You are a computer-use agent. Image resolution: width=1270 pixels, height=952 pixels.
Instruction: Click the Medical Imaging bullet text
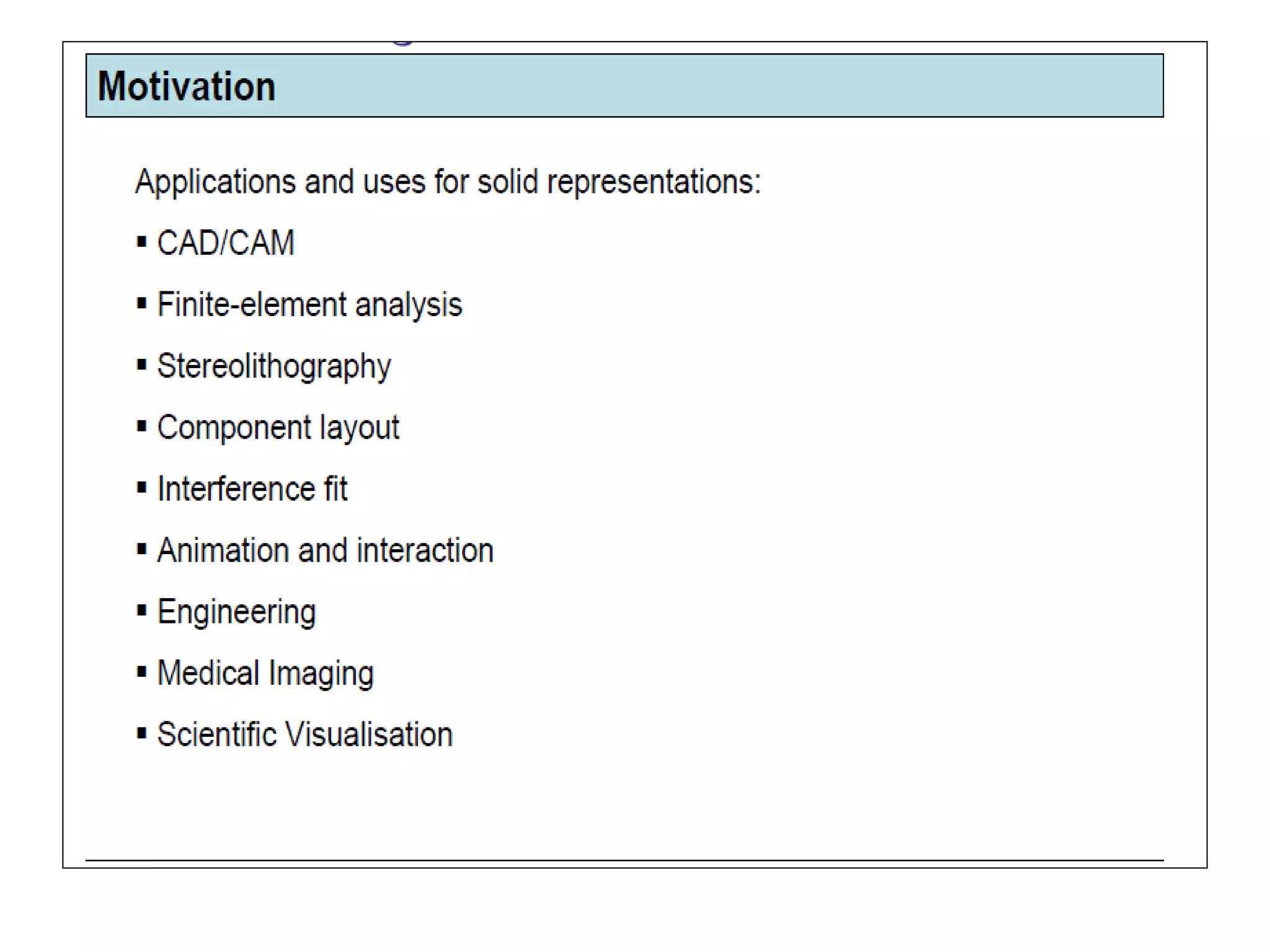click(x=265, y=674)
